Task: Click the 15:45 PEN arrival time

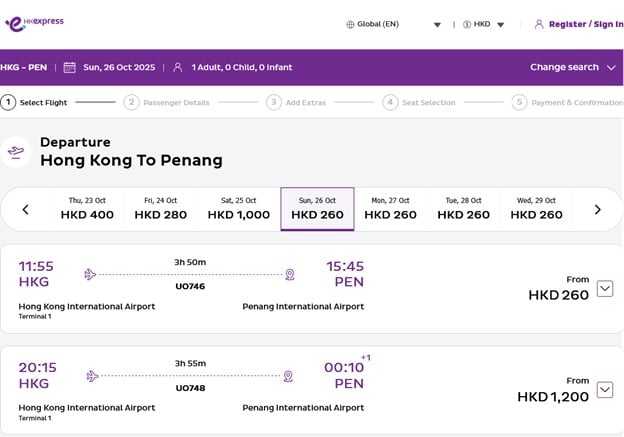Action: point(345,274)
